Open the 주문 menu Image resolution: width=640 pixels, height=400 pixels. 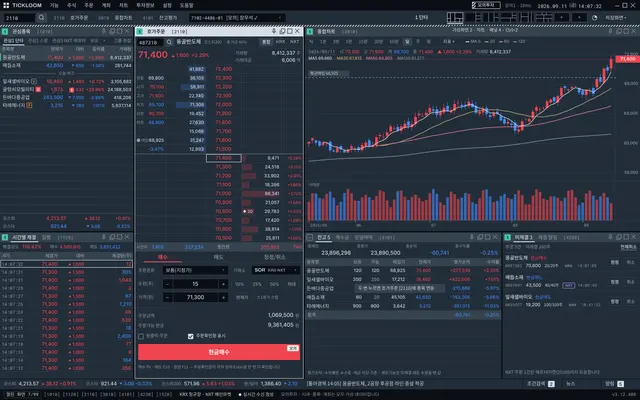pyautogui.click(x=89, y=5)
